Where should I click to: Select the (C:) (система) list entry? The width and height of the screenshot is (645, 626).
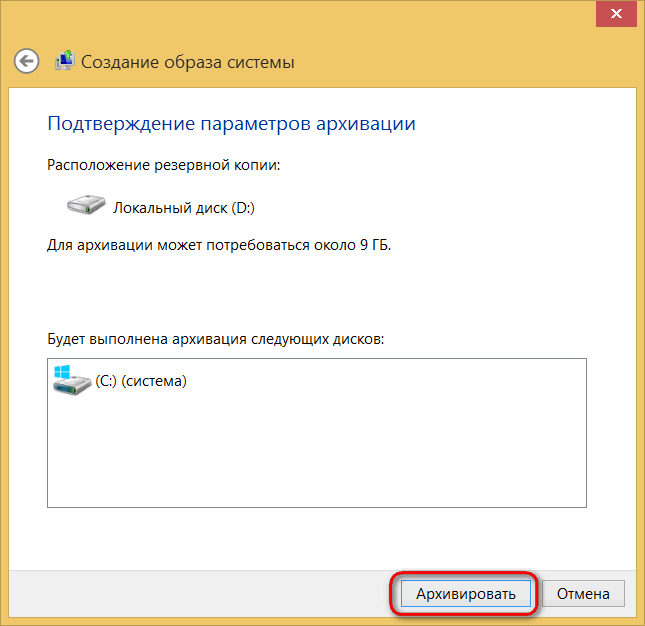(120, 381)
